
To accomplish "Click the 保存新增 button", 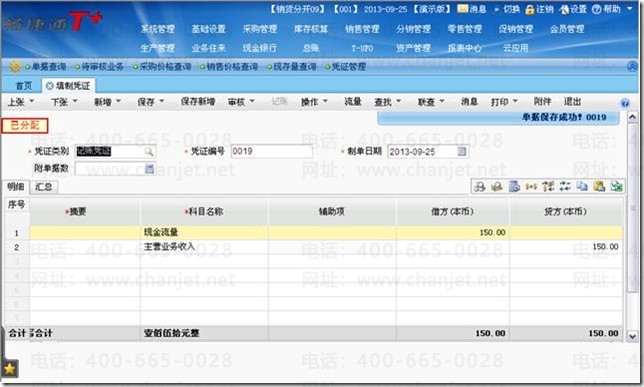I will [x=198, y=101].
